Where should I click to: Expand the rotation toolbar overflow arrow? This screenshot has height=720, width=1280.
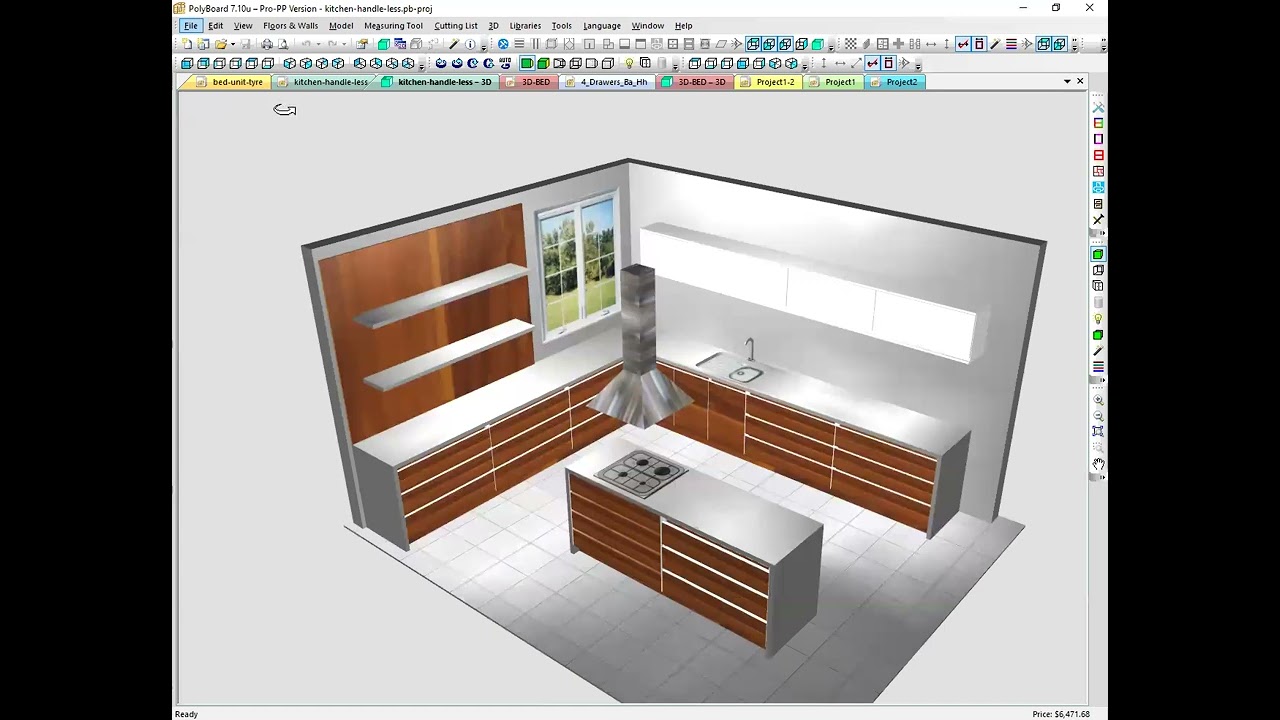[x=675, y=66]
